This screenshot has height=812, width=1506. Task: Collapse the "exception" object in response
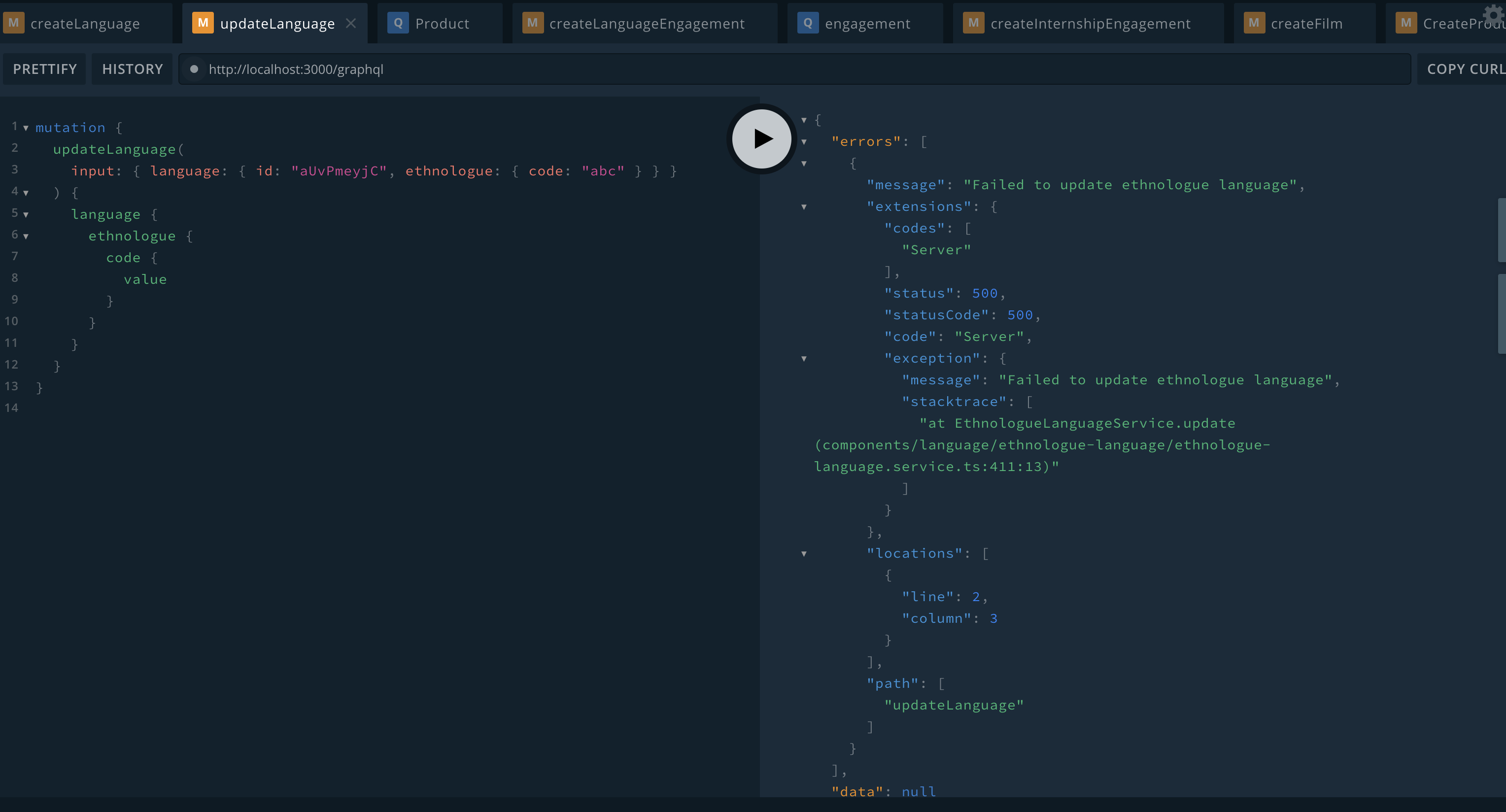804,358
